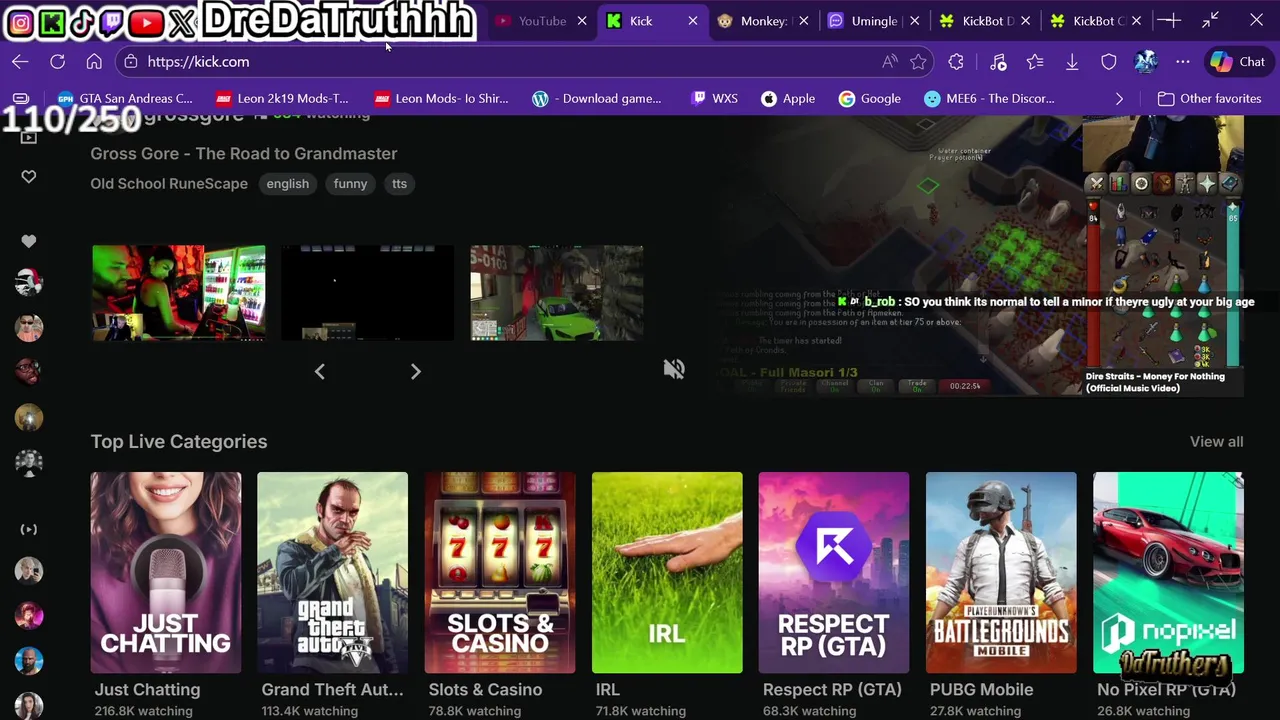Expand the bookmarks bar overflow chevron
Image resolution: width=1280 pixels, height=720 pixels.
tap(1119, 98)
